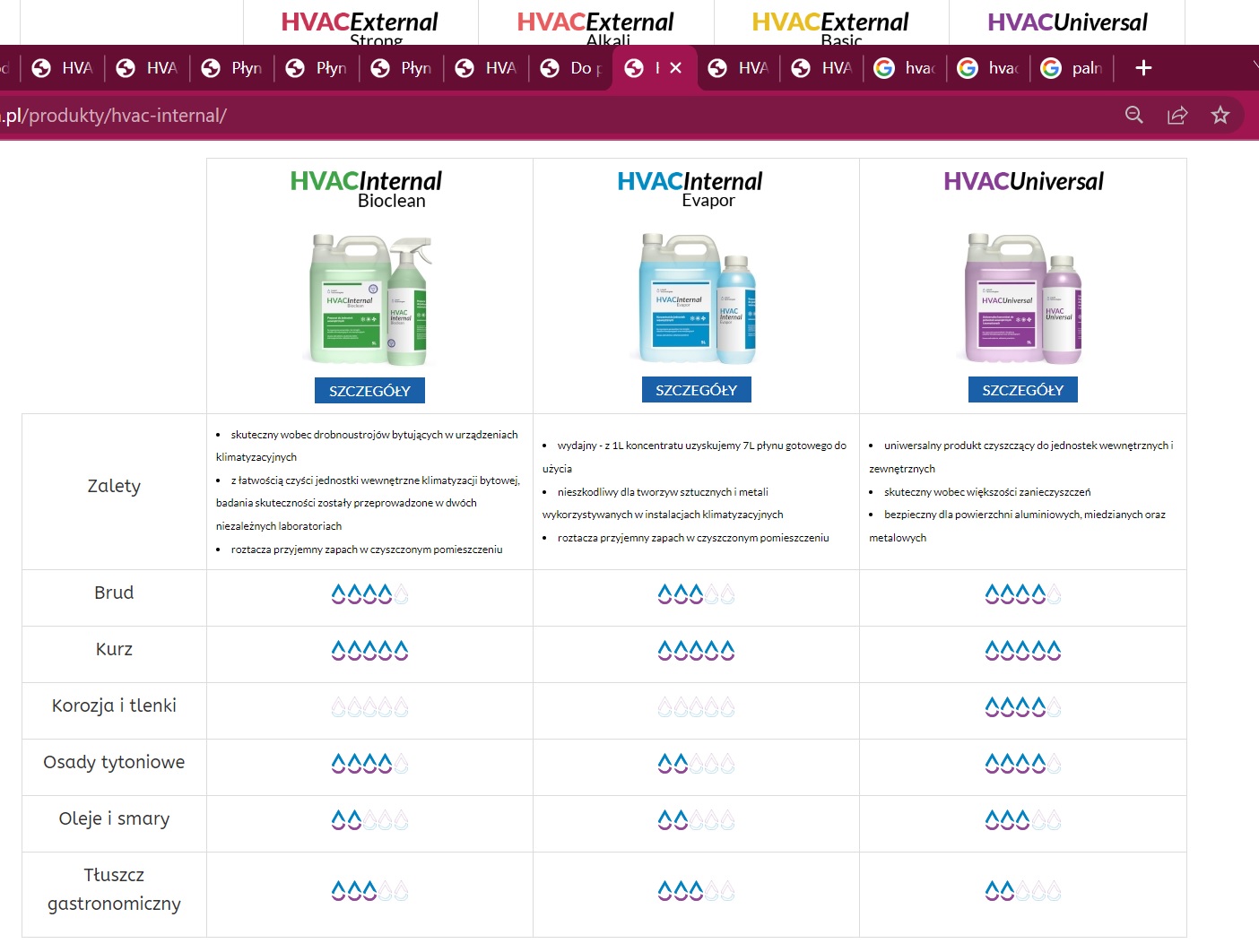Click the share page icon
This screenshot has height=952, width=1259.
point(1177,115)
